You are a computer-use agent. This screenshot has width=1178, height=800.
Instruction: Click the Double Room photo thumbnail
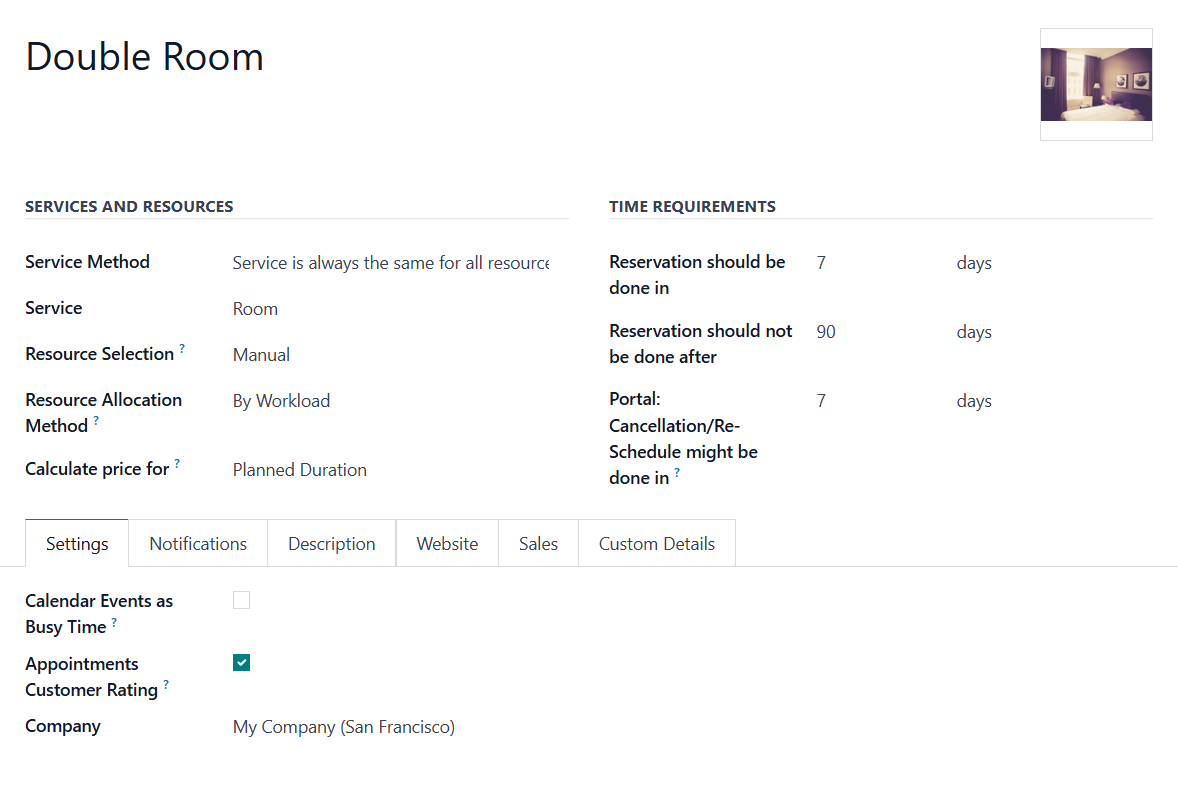tap(1096, 84)
